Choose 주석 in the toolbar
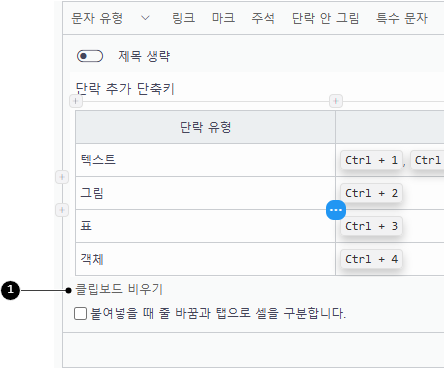The width and height of the screenshot is (445, 369). (263, 18)
